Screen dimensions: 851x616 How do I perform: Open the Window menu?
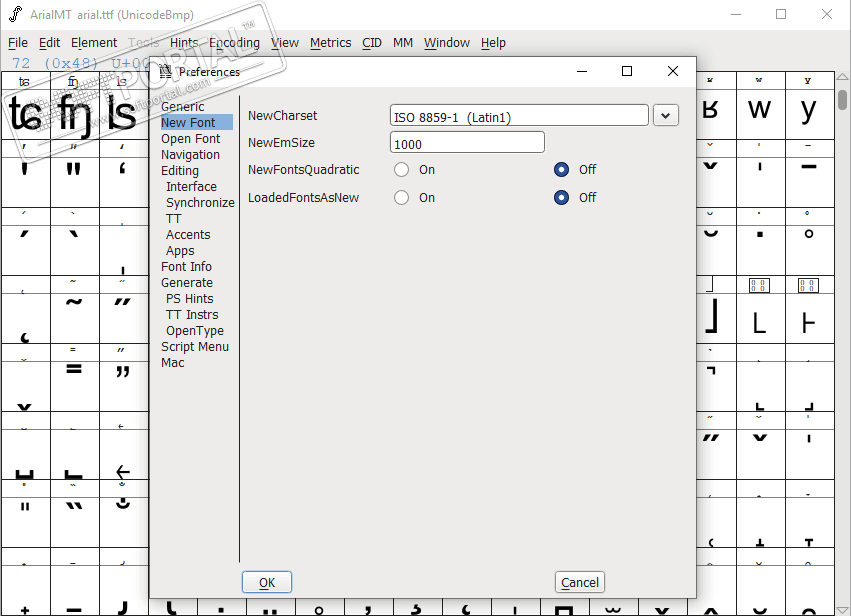point(447,43)
